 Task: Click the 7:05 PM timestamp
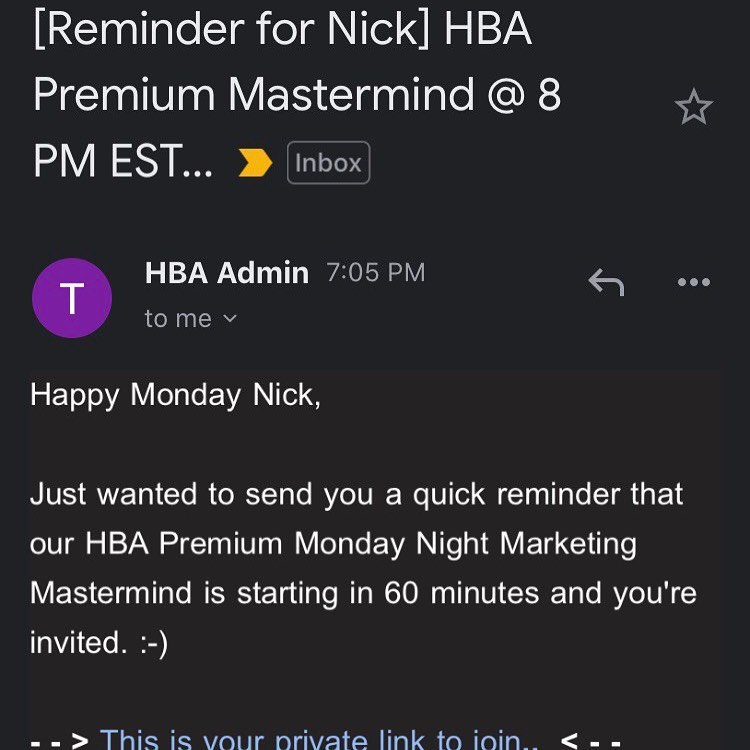(x=375, y=272)
